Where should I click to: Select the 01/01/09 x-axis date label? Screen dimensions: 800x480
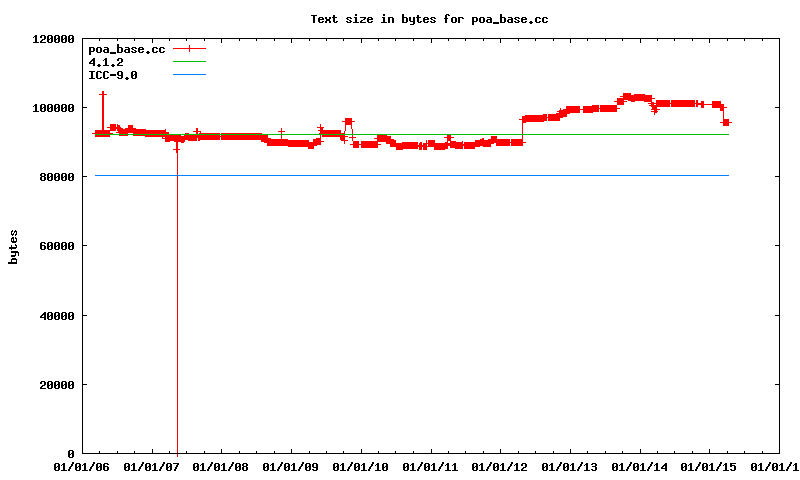coord(291,467)
